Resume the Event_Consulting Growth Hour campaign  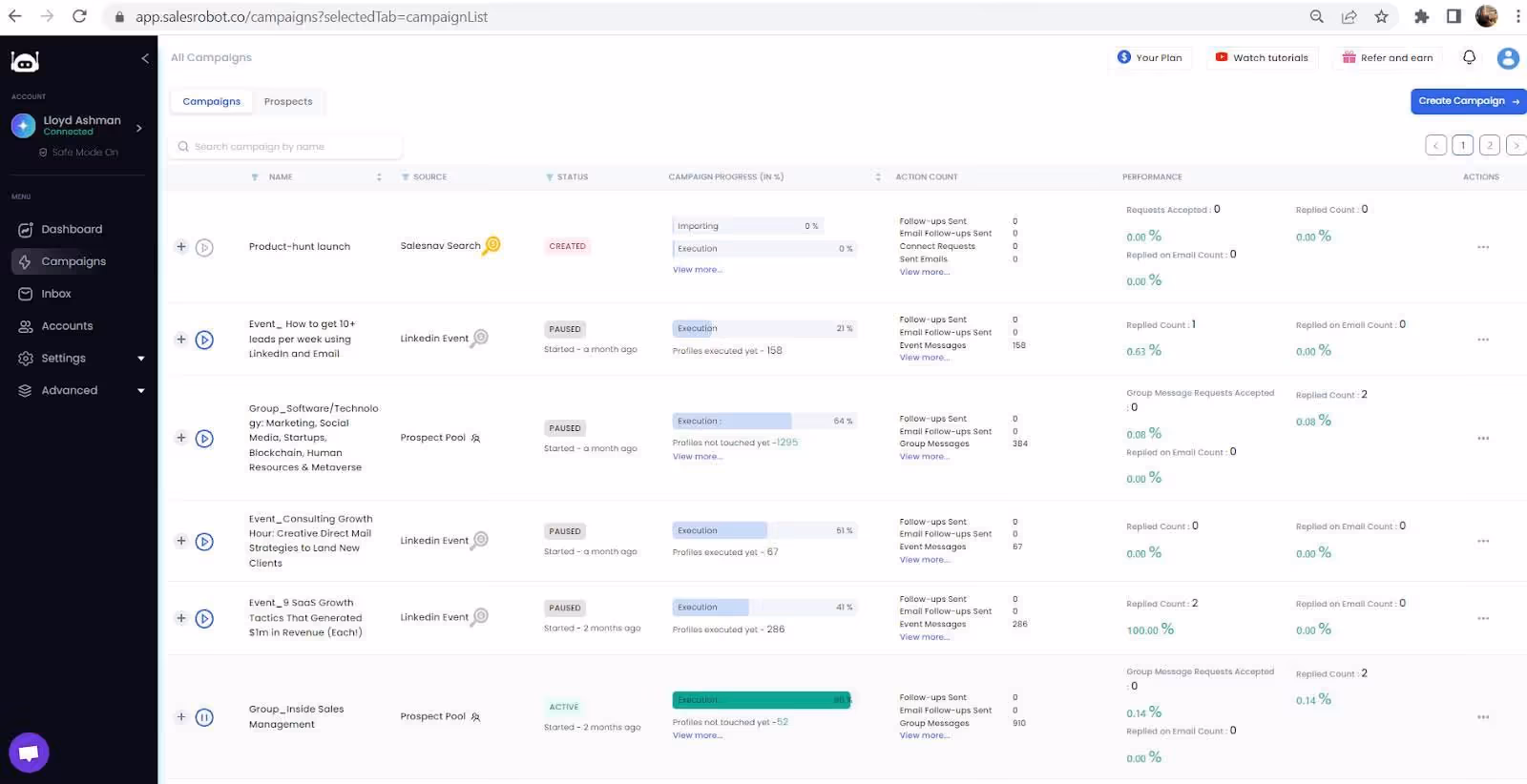click(x=204, y=542)
